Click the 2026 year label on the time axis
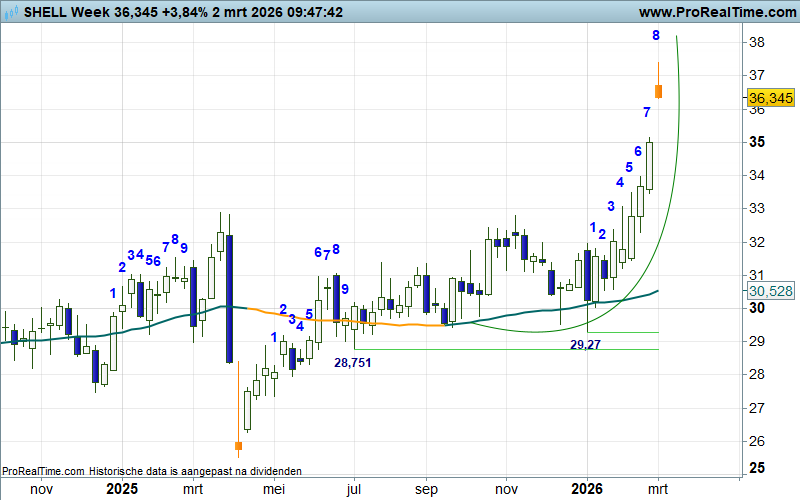800x500 pixels. [x=586, y=489]
